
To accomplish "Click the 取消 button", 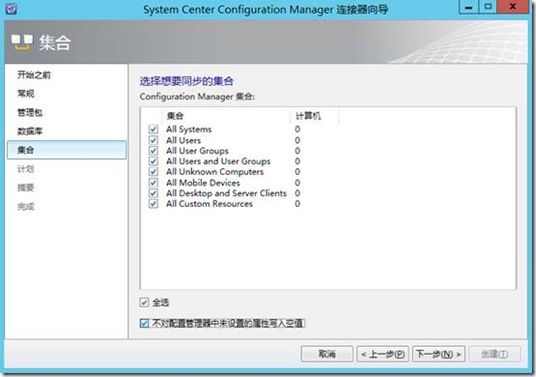I will point(327,354).
